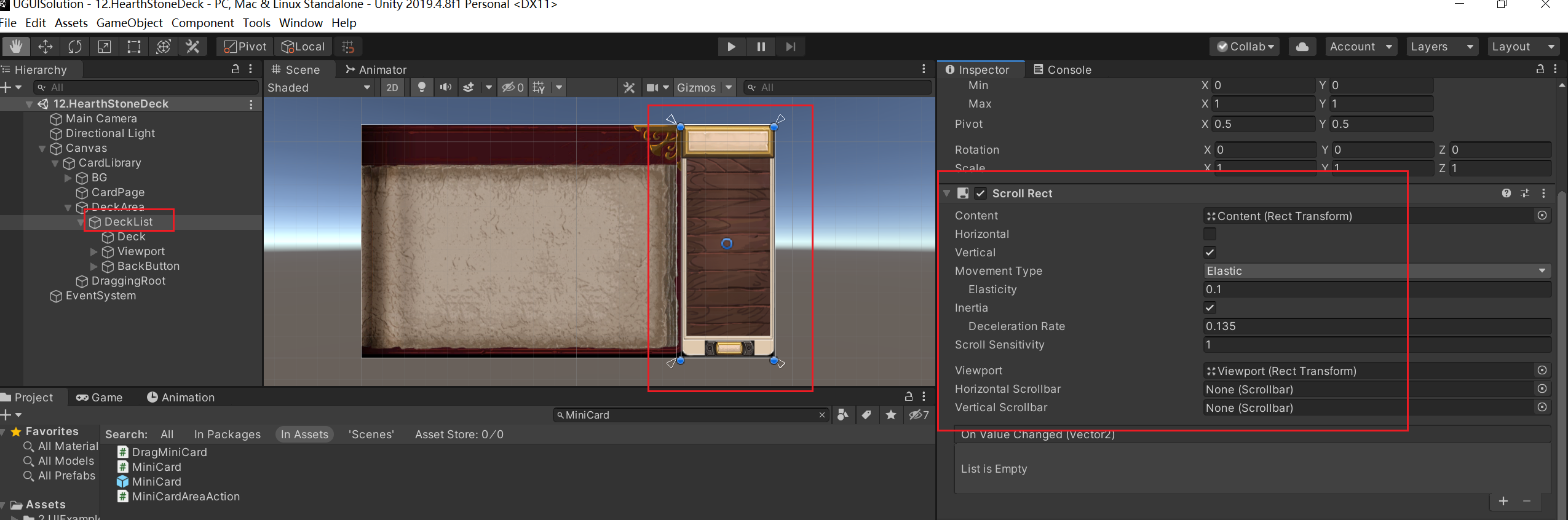Enable Horizontal scrolling checkbox

(x=1210, y=234)
